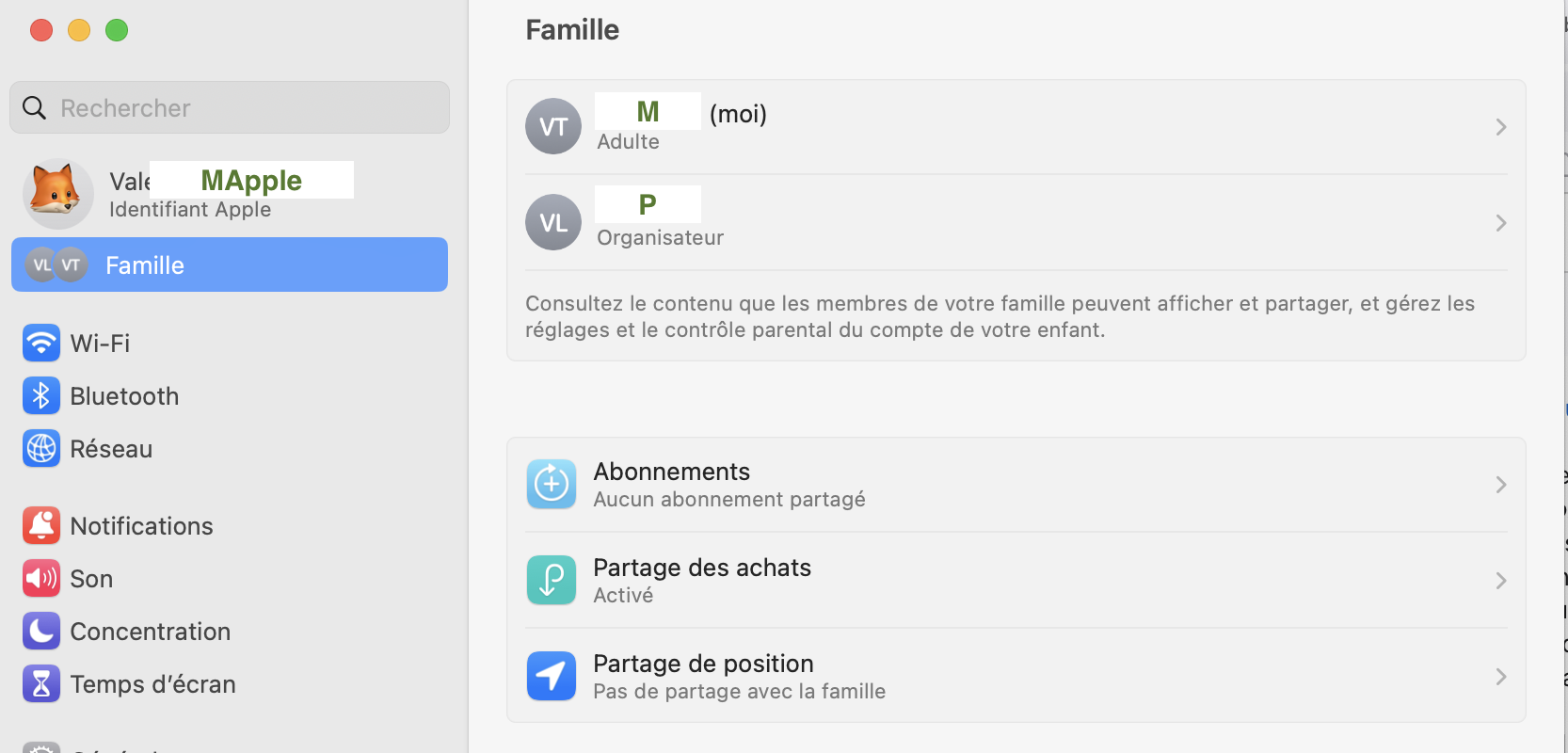Select the Concentration moon icon
The height and width of the screenshot is (753, 1568).
[x=41, y=632]
